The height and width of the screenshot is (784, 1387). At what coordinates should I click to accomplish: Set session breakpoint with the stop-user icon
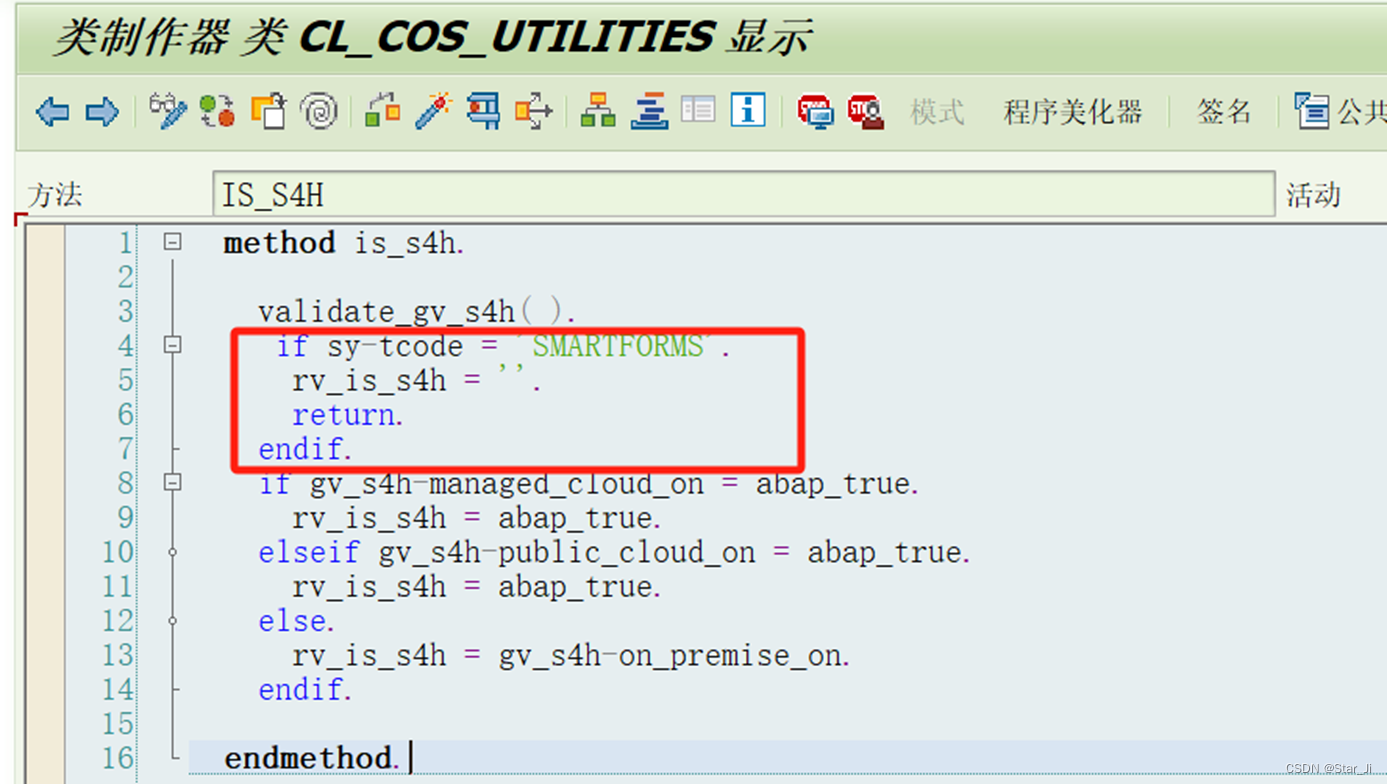[x=864, y=111]
